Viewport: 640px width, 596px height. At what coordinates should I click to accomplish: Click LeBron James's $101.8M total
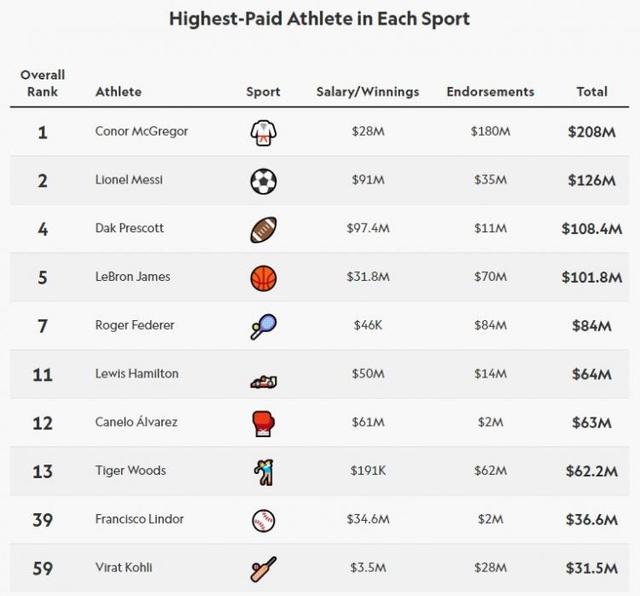click(x=591, y=277)
